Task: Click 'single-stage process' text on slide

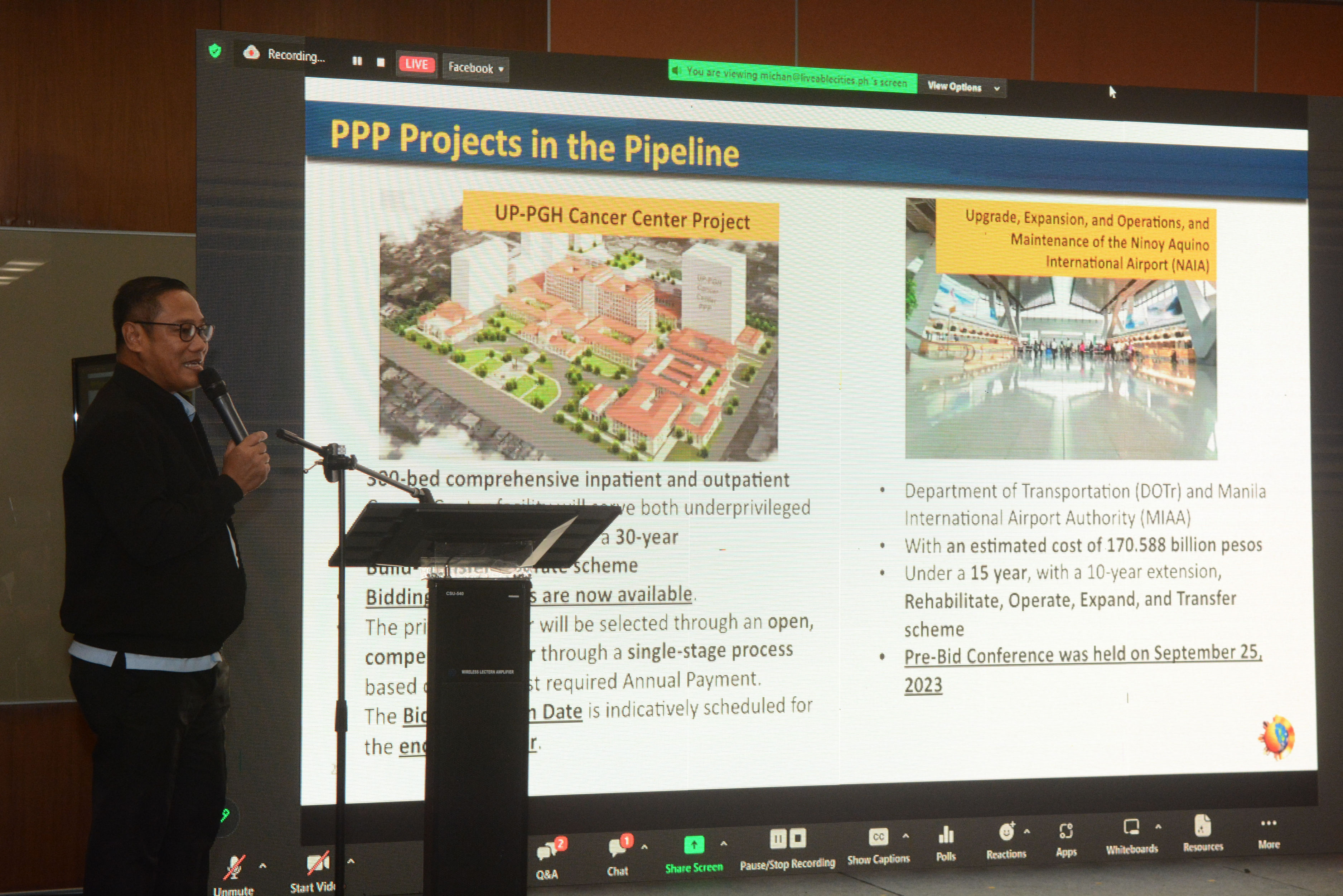Action: [710, 651]
